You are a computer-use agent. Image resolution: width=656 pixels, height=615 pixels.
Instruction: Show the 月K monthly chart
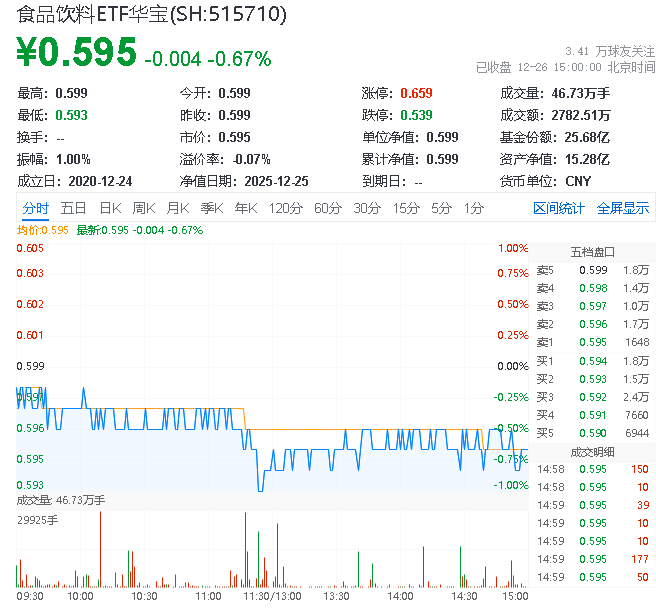pyautogui.click(x=178, y=208)
